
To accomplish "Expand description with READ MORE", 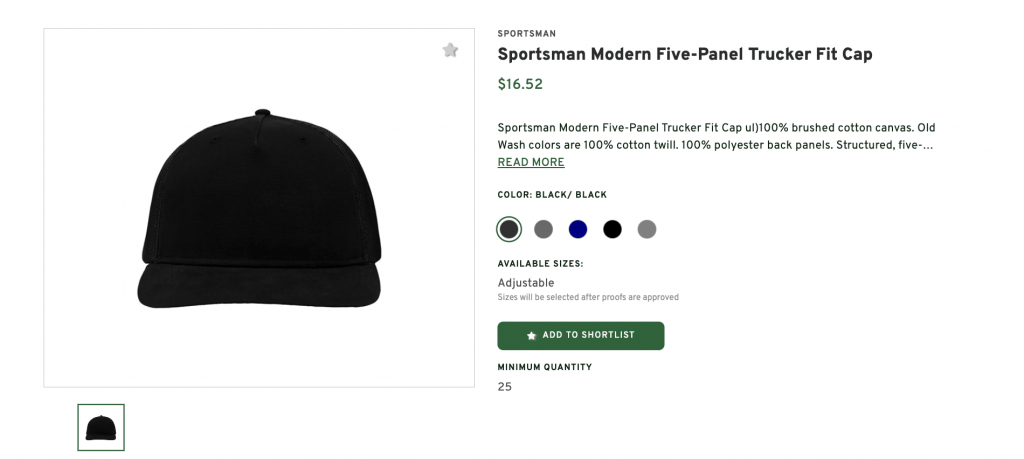I will tap(531, 162).
